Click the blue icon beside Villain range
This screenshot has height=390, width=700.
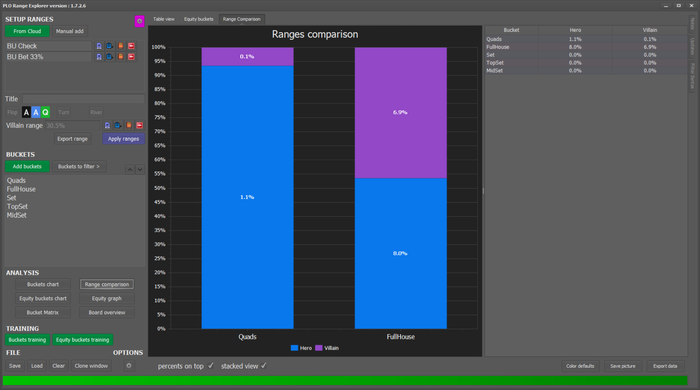click(117, 125)
